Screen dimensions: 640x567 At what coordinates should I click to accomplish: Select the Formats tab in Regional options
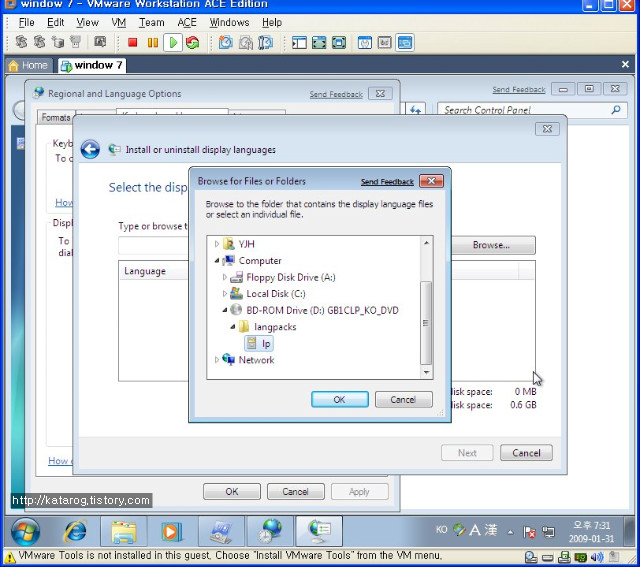click(x=56, y=118)
